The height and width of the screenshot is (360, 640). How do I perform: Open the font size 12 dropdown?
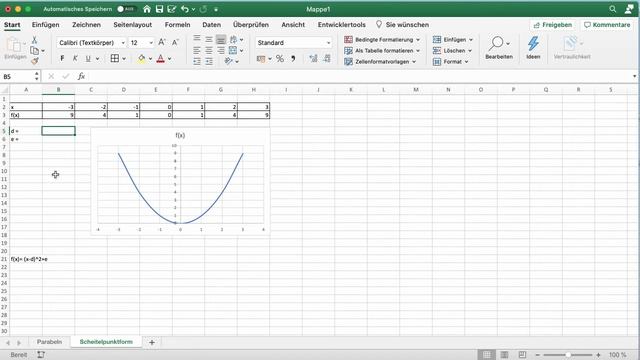(x=151, y=43)
